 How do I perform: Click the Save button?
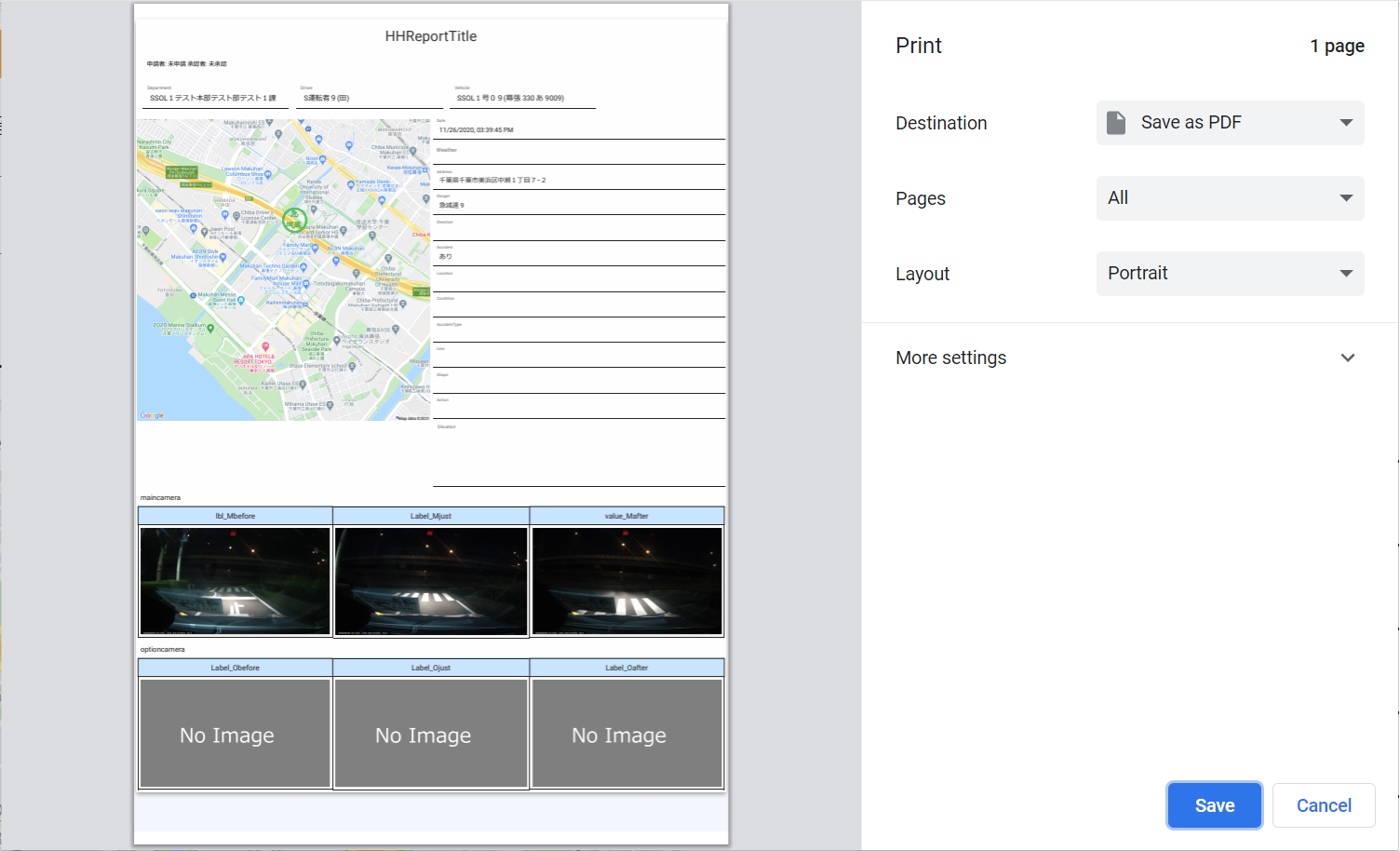coord(1214,805)
